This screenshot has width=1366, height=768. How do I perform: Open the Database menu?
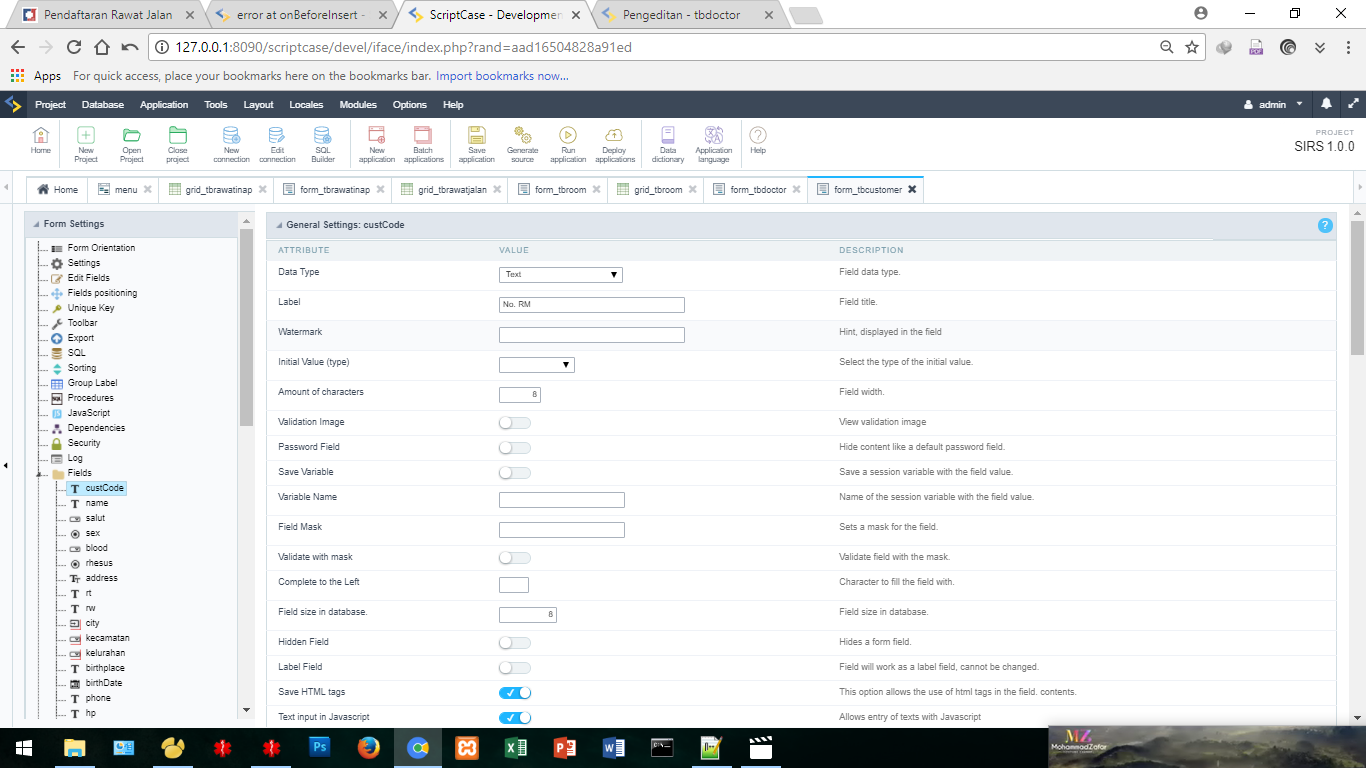pyautogui.click(x=103, y=104)
